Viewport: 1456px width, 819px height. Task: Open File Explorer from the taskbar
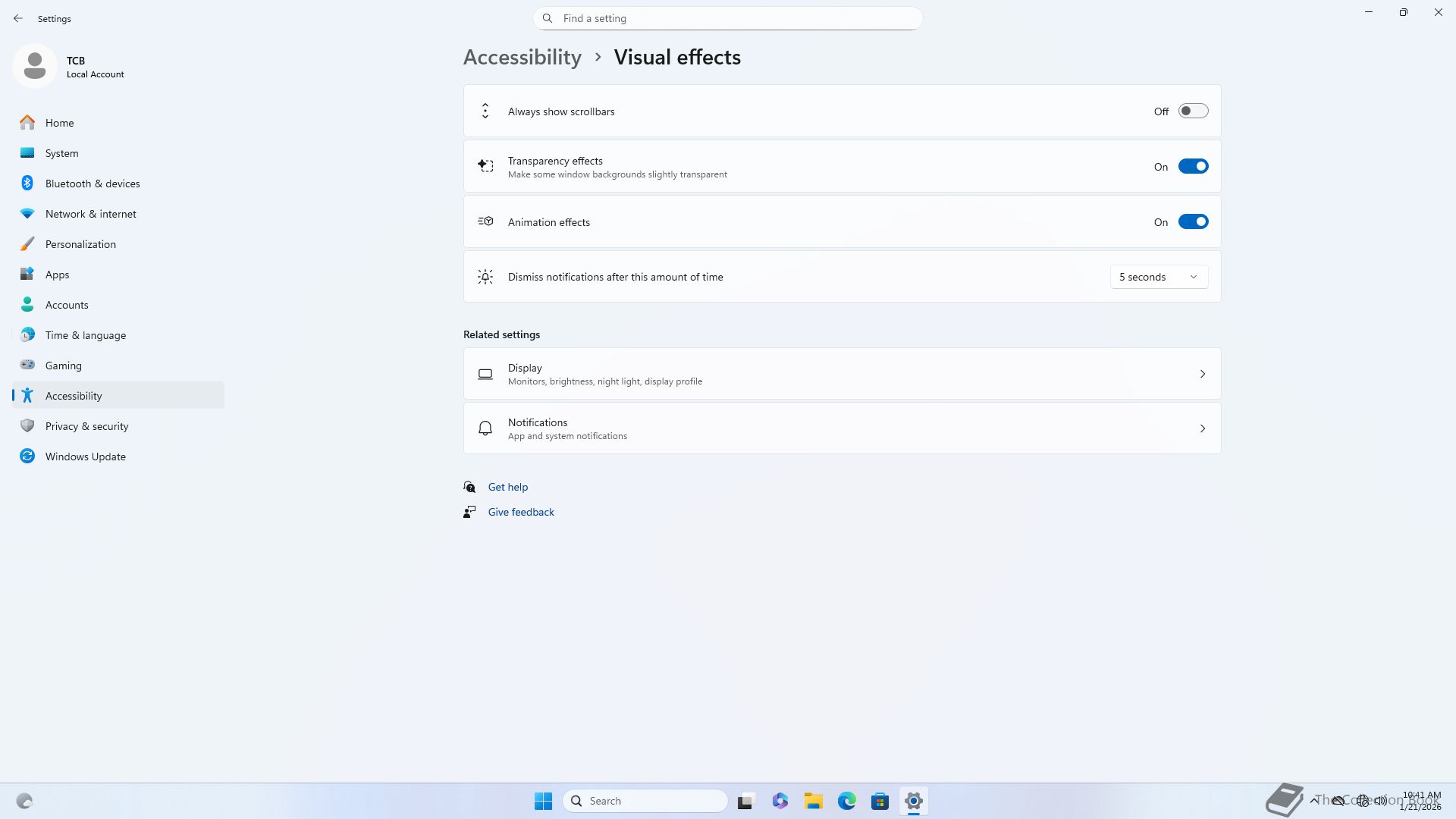pos(813,801)
